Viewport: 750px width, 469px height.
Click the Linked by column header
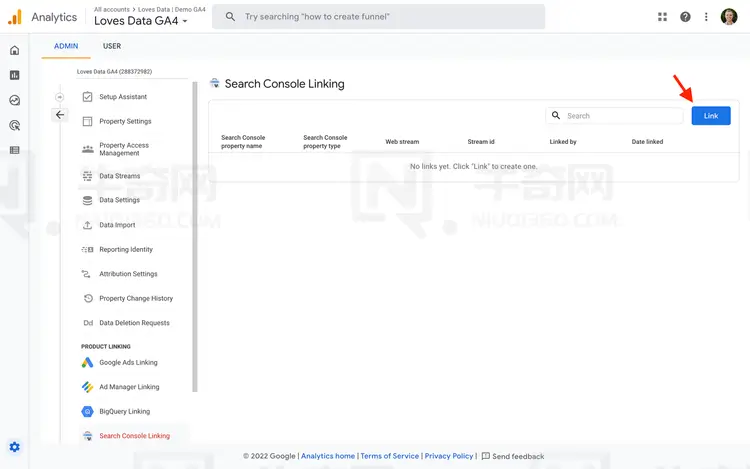[563, 142]
